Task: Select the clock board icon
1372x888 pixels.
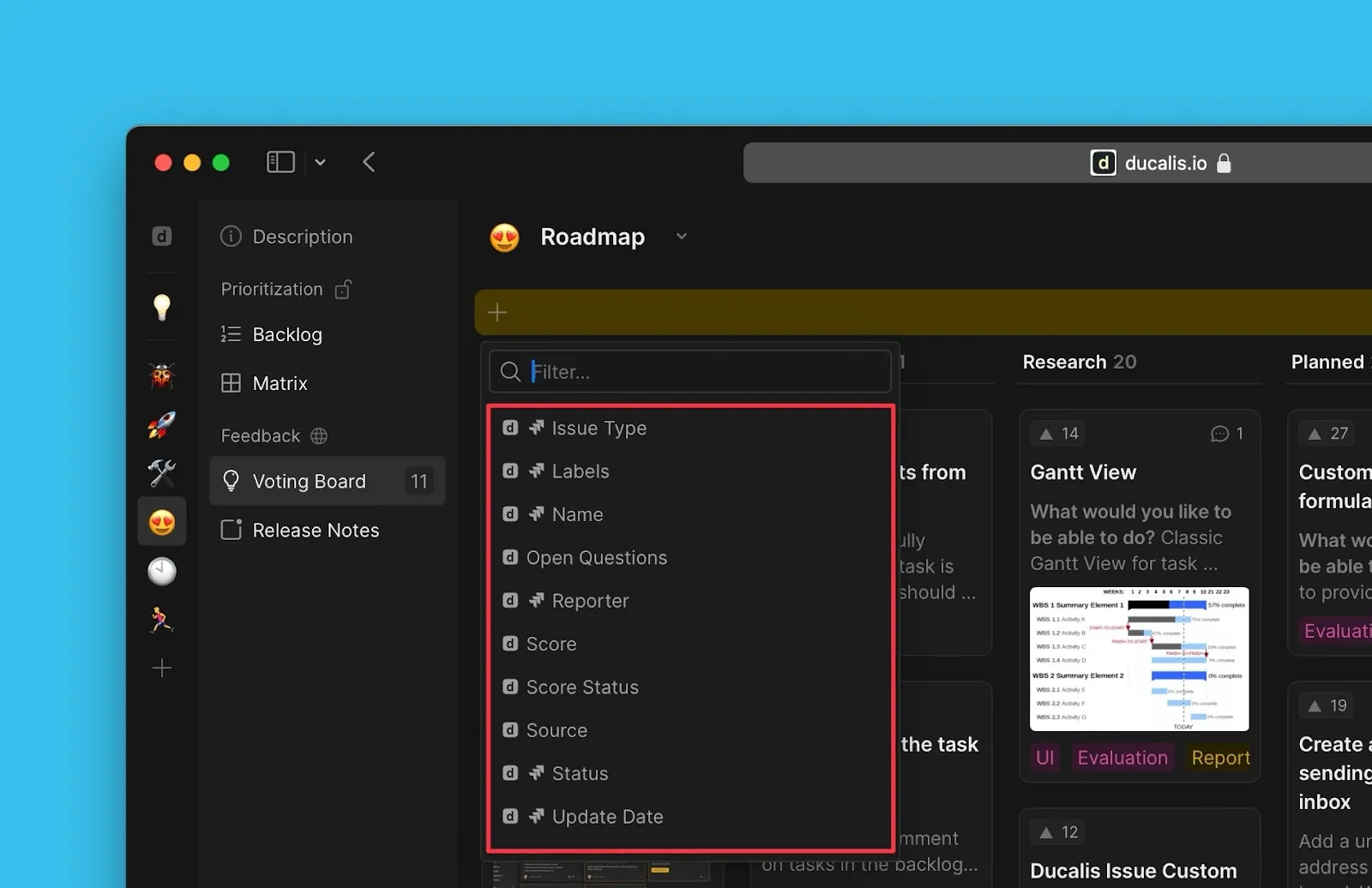Action: (161, 572)
